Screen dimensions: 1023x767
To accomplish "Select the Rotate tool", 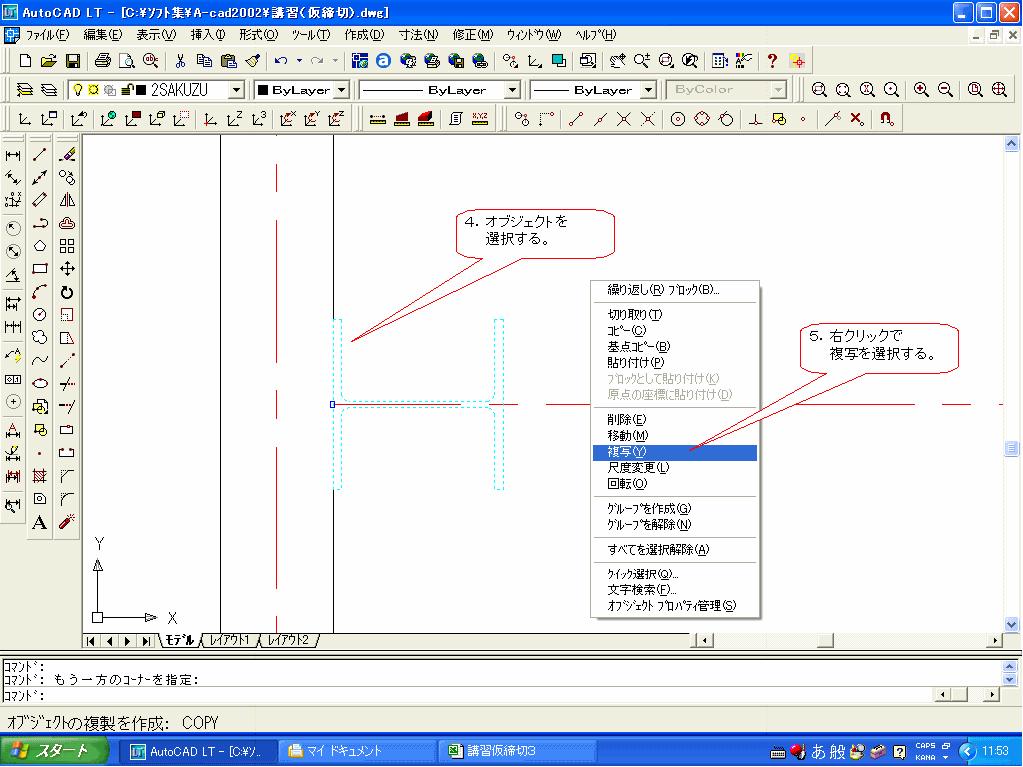I will coord(67,292).
